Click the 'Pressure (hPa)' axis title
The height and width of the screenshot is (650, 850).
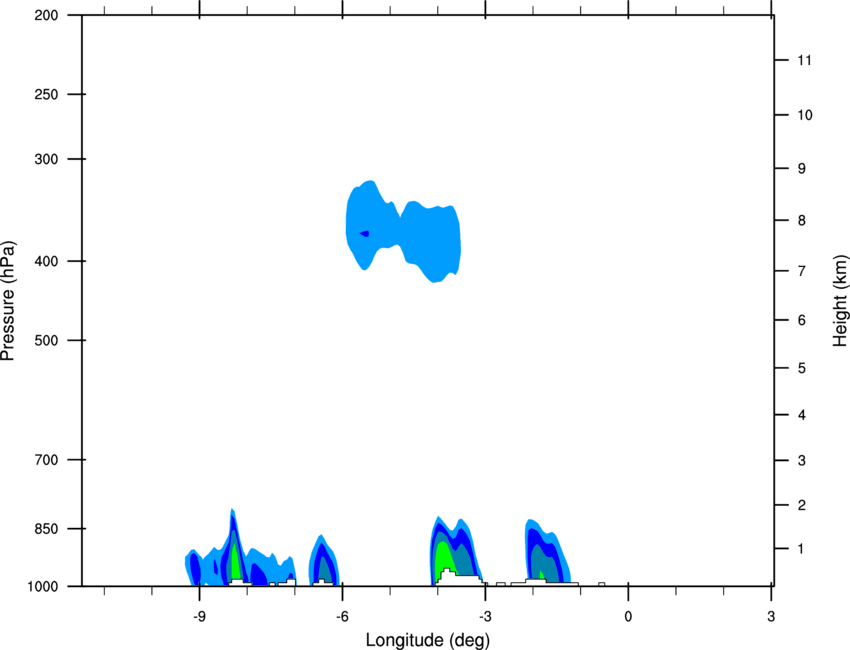pyautogui.click(x=8, y=301)
